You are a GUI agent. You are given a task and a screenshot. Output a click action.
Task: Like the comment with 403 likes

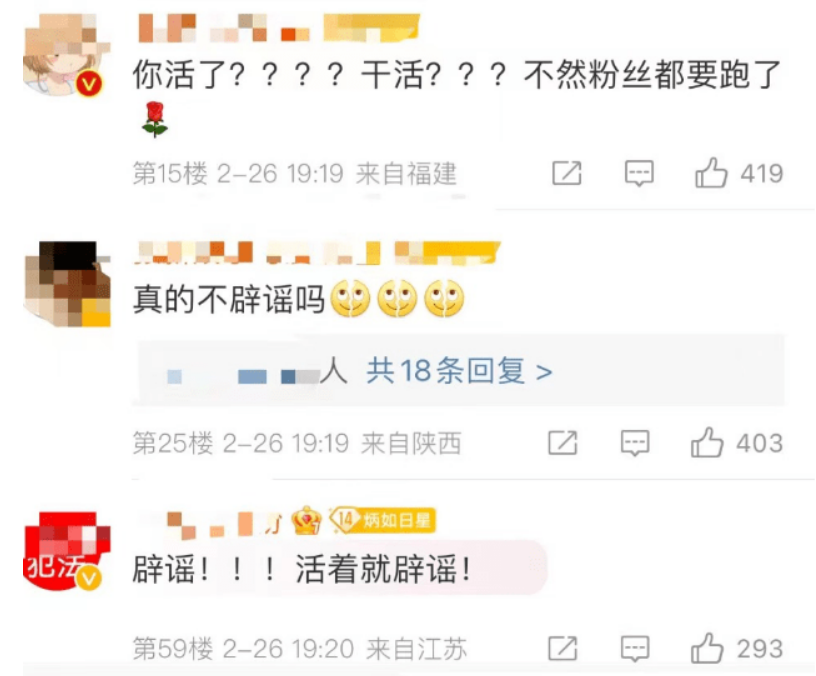tap(707, 443)
